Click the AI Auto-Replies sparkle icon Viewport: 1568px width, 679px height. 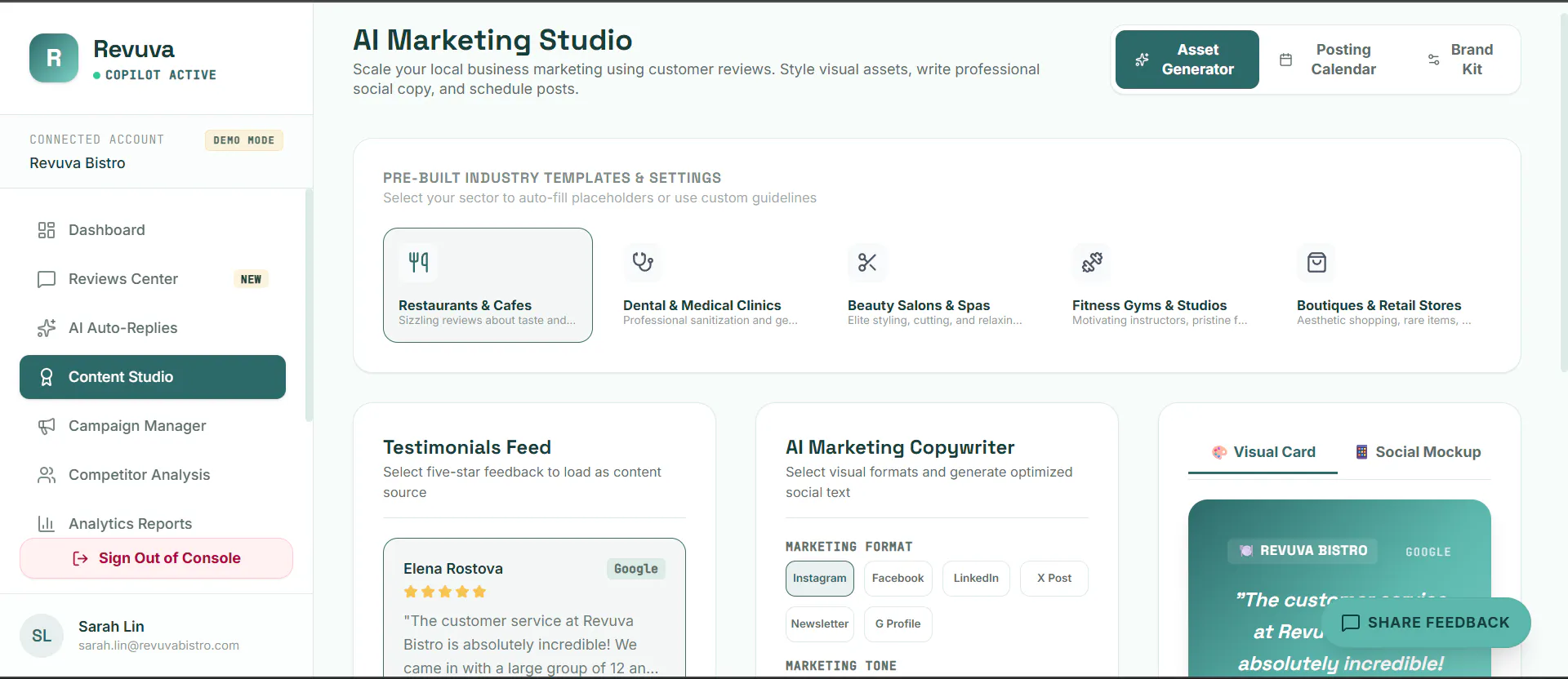[x=47, y=328]
